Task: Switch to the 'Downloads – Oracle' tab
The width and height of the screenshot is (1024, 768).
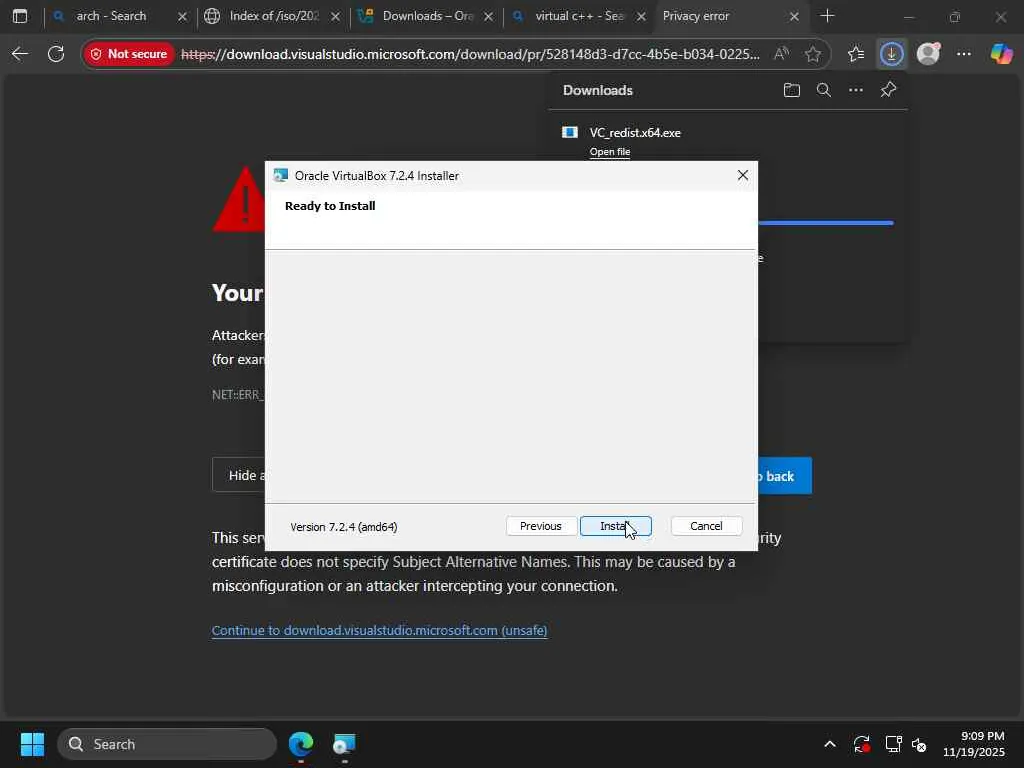Action: (x=427, y=16)
